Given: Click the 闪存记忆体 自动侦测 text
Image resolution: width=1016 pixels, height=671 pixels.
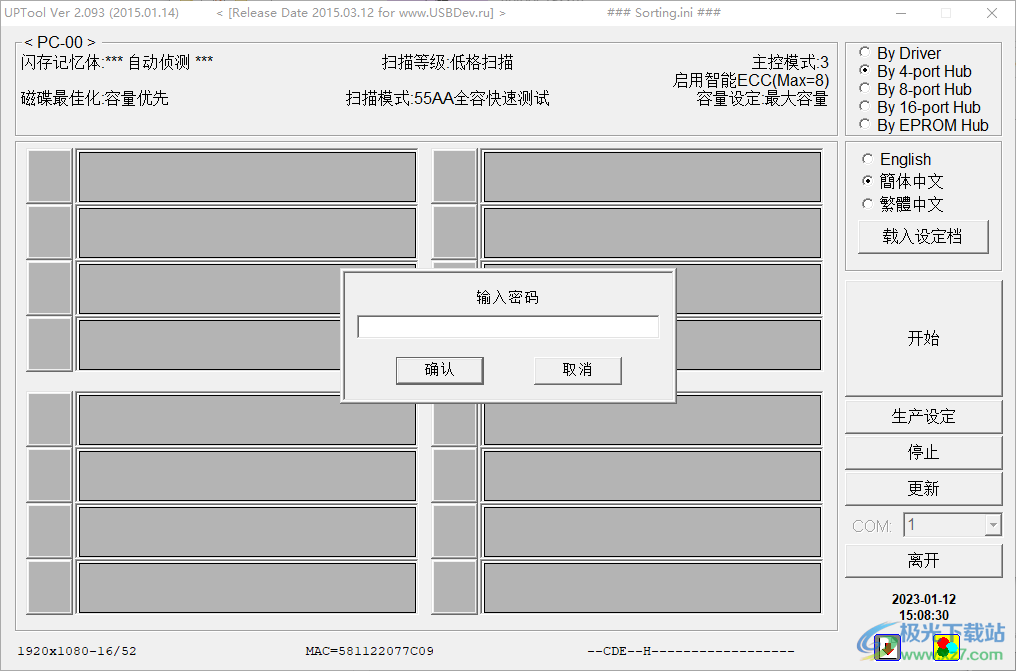Looking at the screenshot, I should [117, 62].
